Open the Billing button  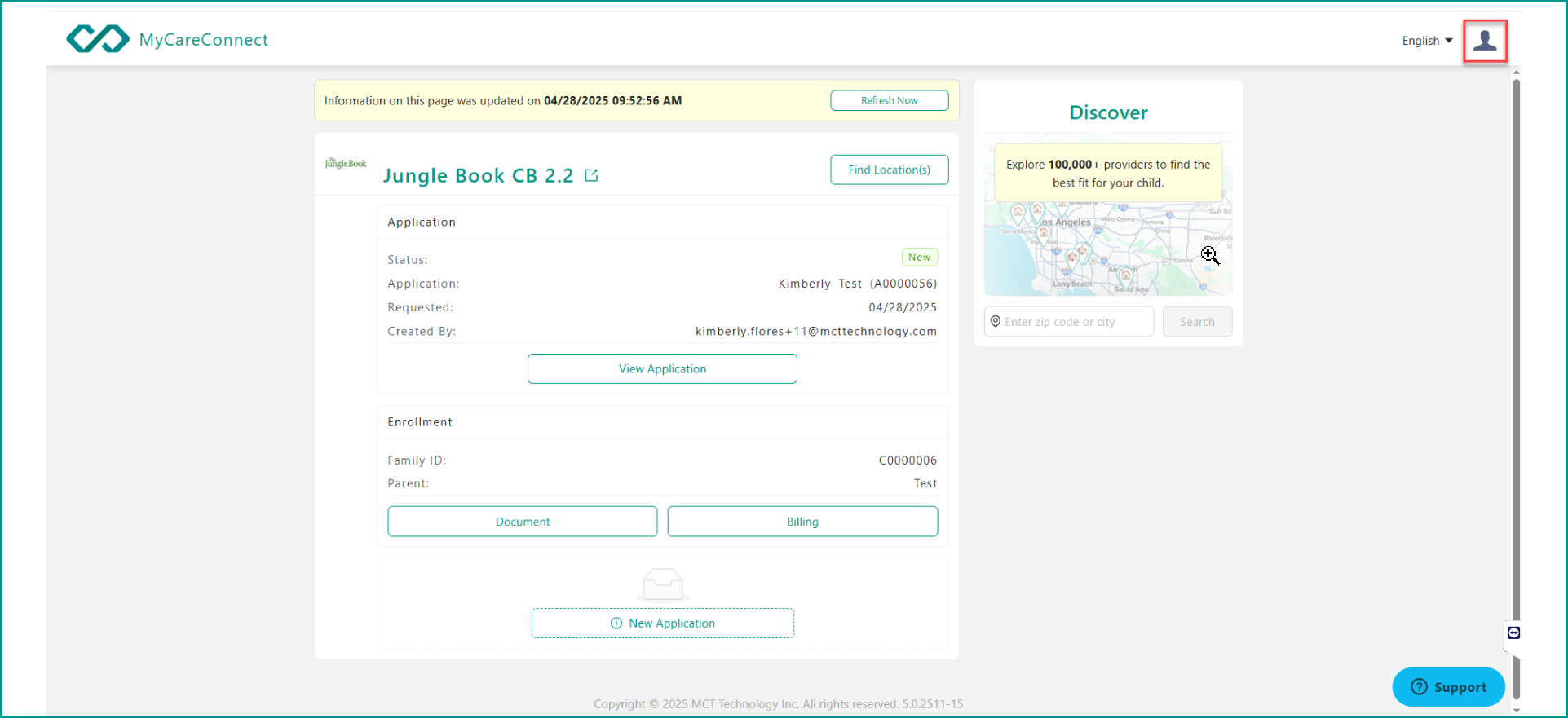[802, 522]
